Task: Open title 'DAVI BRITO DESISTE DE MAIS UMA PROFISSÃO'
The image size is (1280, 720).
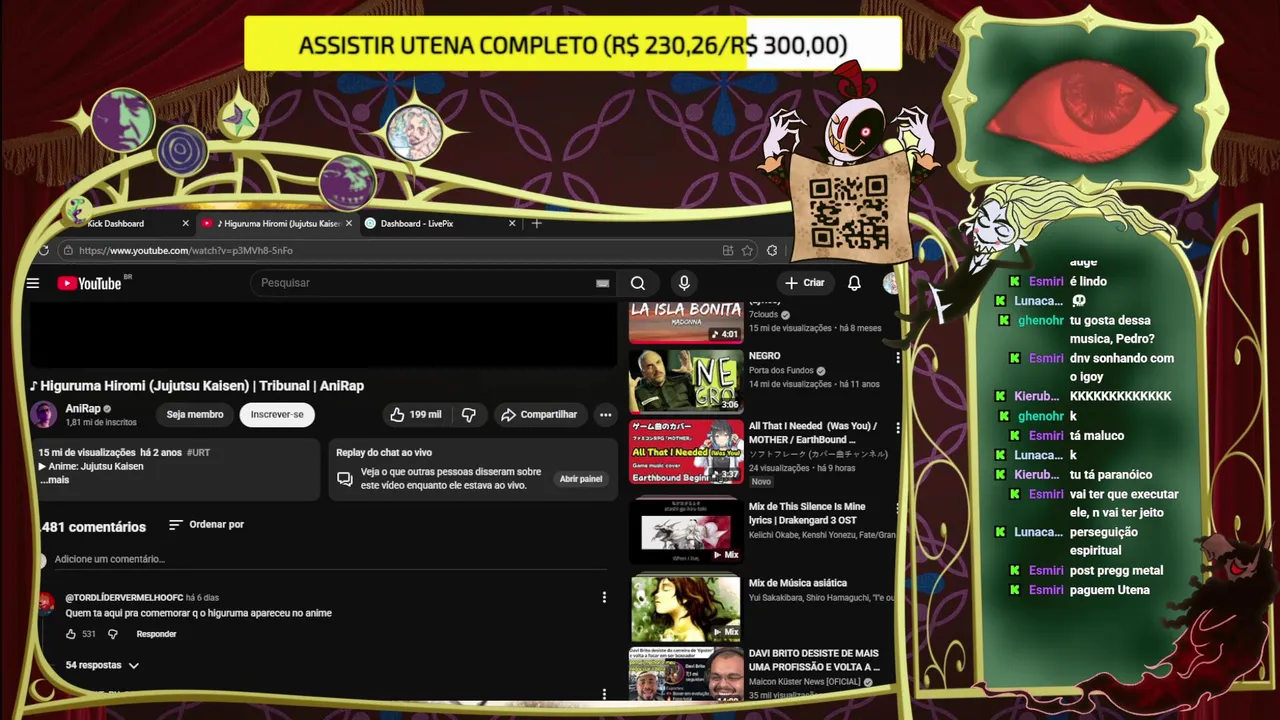Action: point(814,660)
